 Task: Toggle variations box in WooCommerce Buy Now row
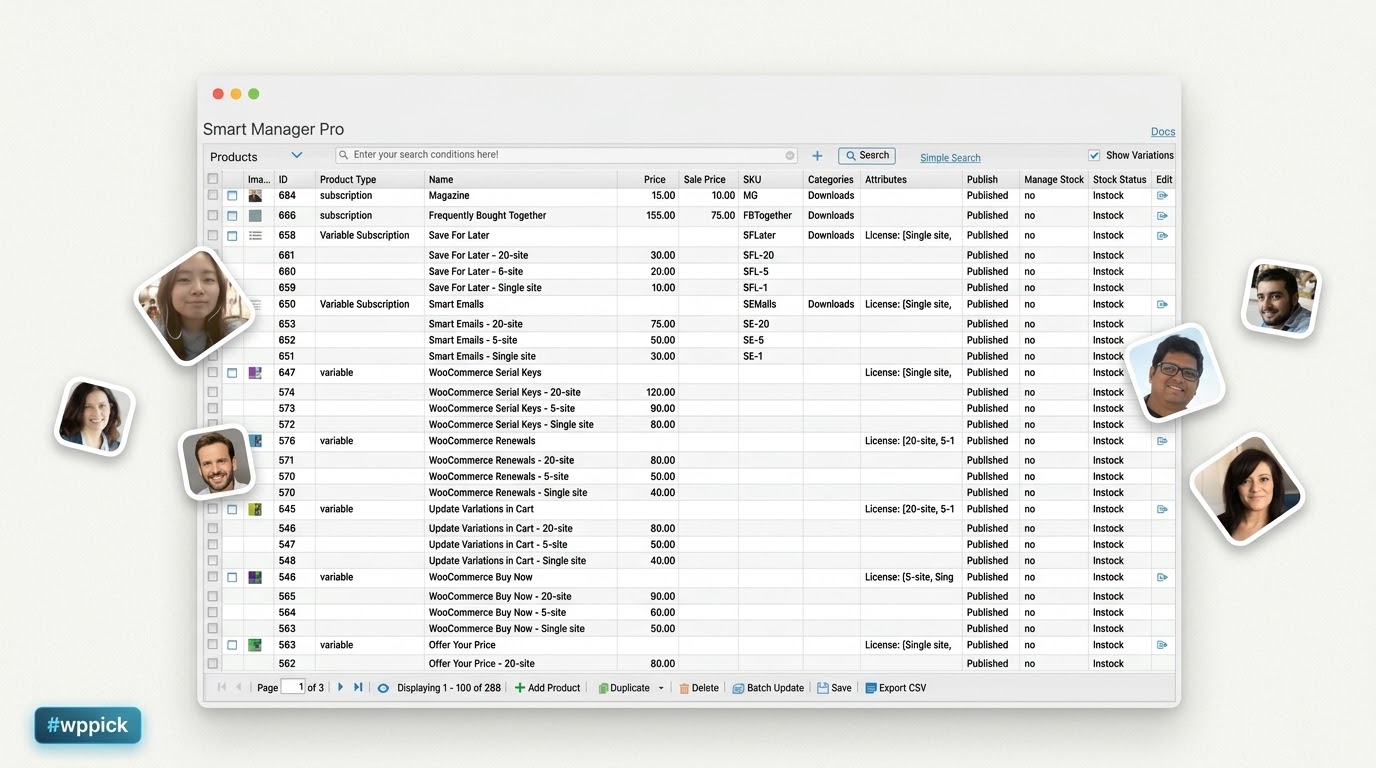(232, 578)
